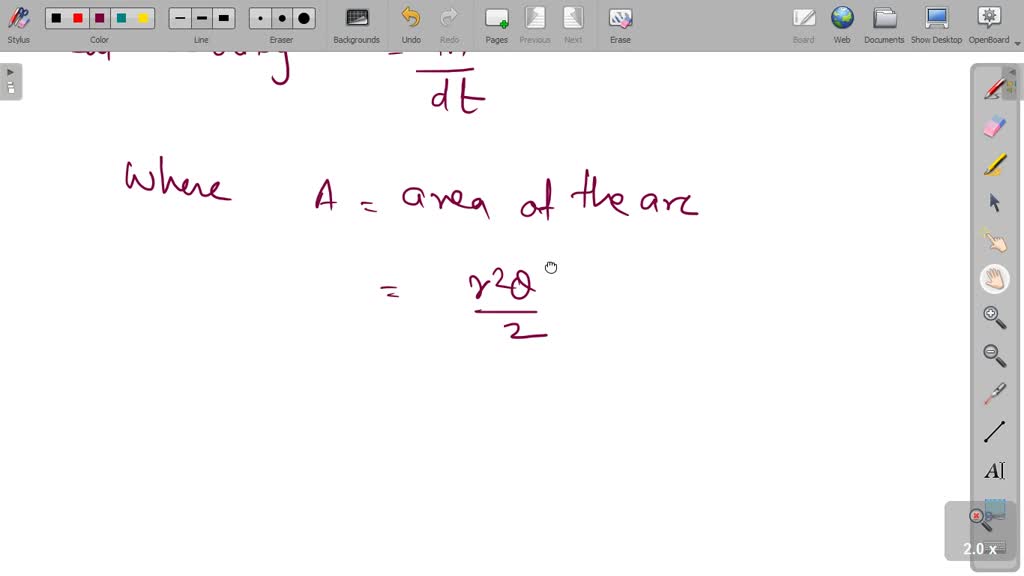Undo the last stroke
This screenshot has width=1024, height=576.
[x=411, y=25]
